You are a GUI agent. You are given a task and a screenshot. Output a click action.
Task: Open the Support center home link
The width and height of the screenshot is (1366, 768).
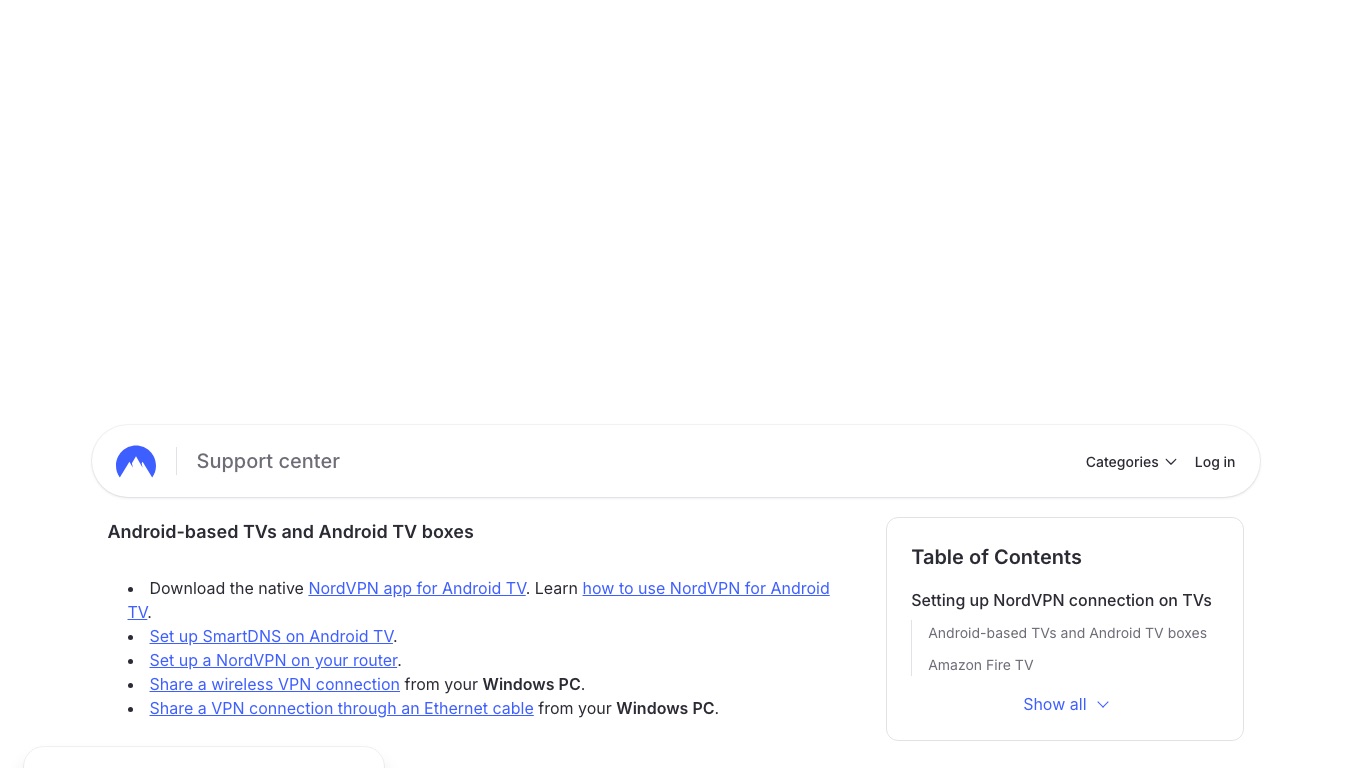coord(268,461)
